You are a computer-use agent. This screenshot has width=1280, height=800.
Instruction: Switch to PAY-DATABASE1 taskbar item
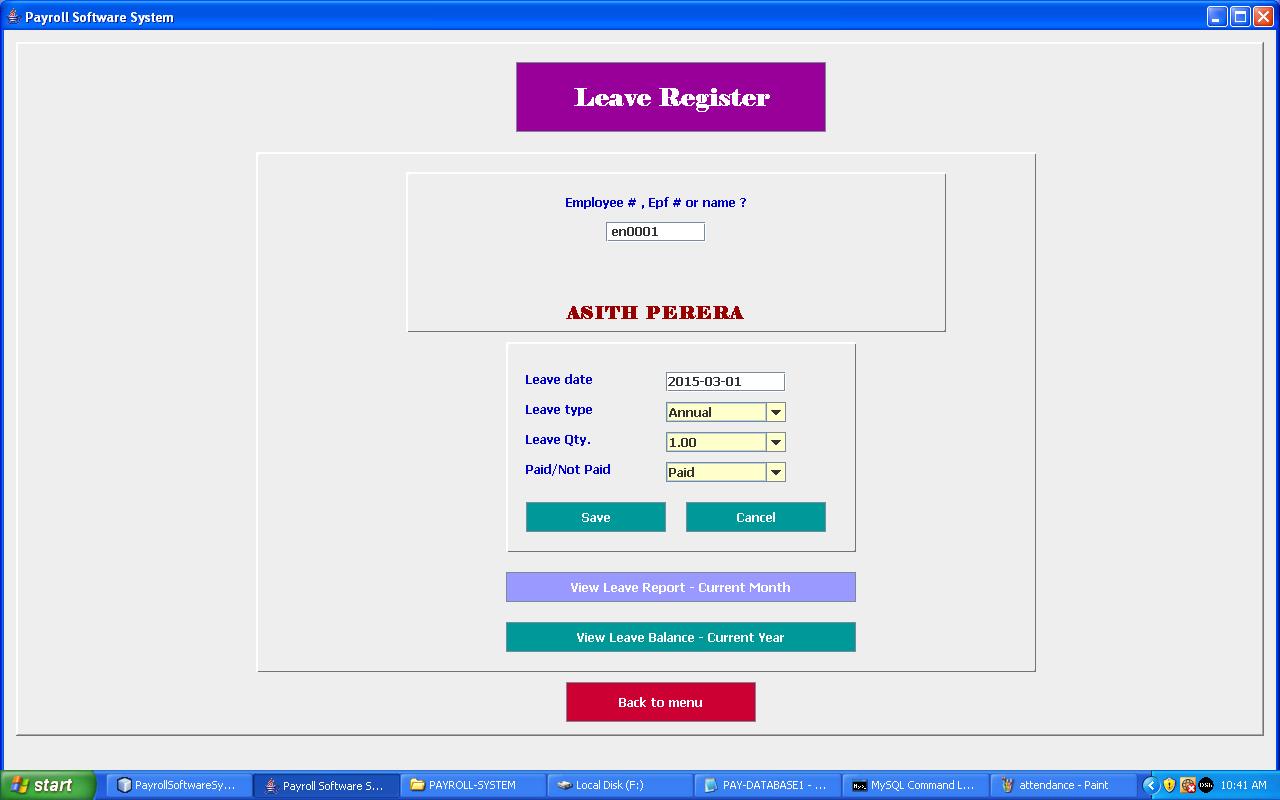(766, 785)
